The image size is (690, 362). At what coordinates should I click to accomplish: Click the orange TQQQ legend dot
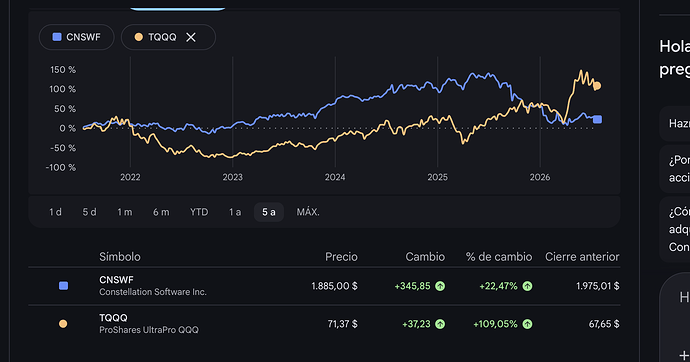point(139,37)
